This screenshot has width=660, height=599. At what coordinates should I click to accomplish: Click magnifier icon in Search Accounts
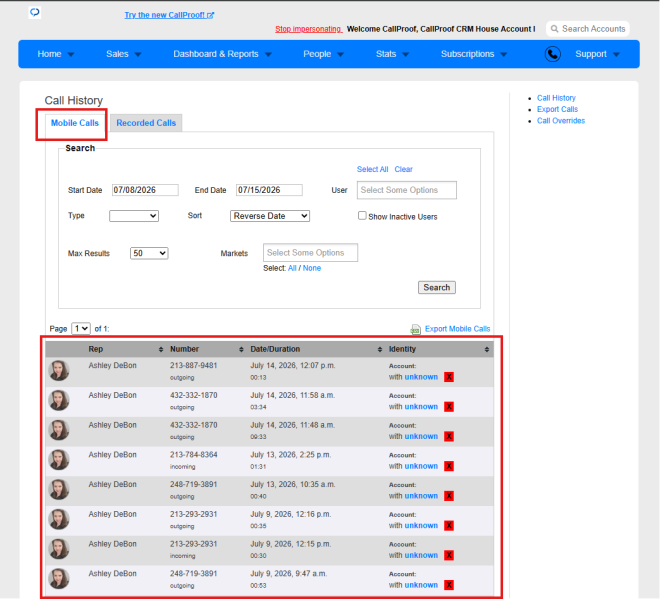point(554,29)
